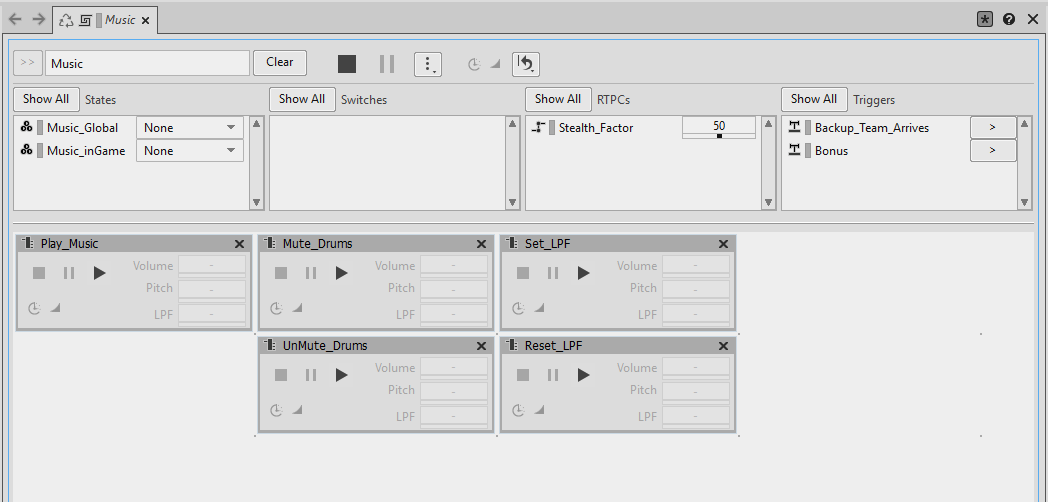The image size is (1048, 502).
Task: Click the Music session name field
Action: click(x=147, y=63)
